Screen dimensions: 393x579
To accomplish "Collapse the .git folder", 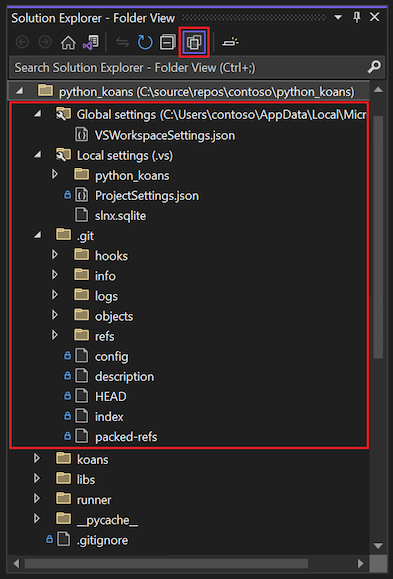I will (37, 236).
